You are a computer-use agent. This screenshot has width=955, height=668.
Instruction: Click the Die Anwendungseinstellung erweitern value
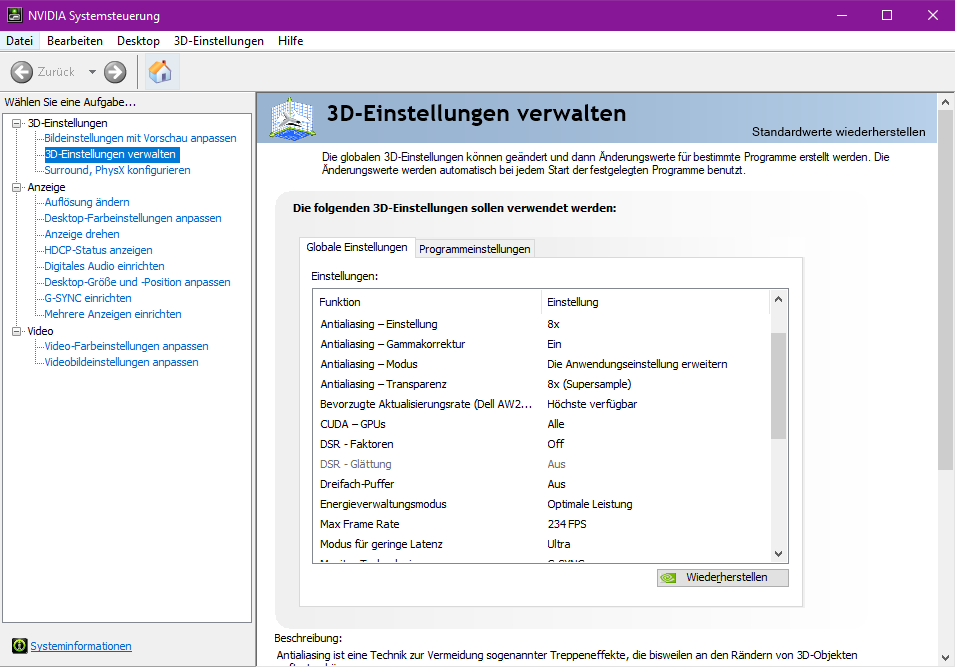[637, 364]
